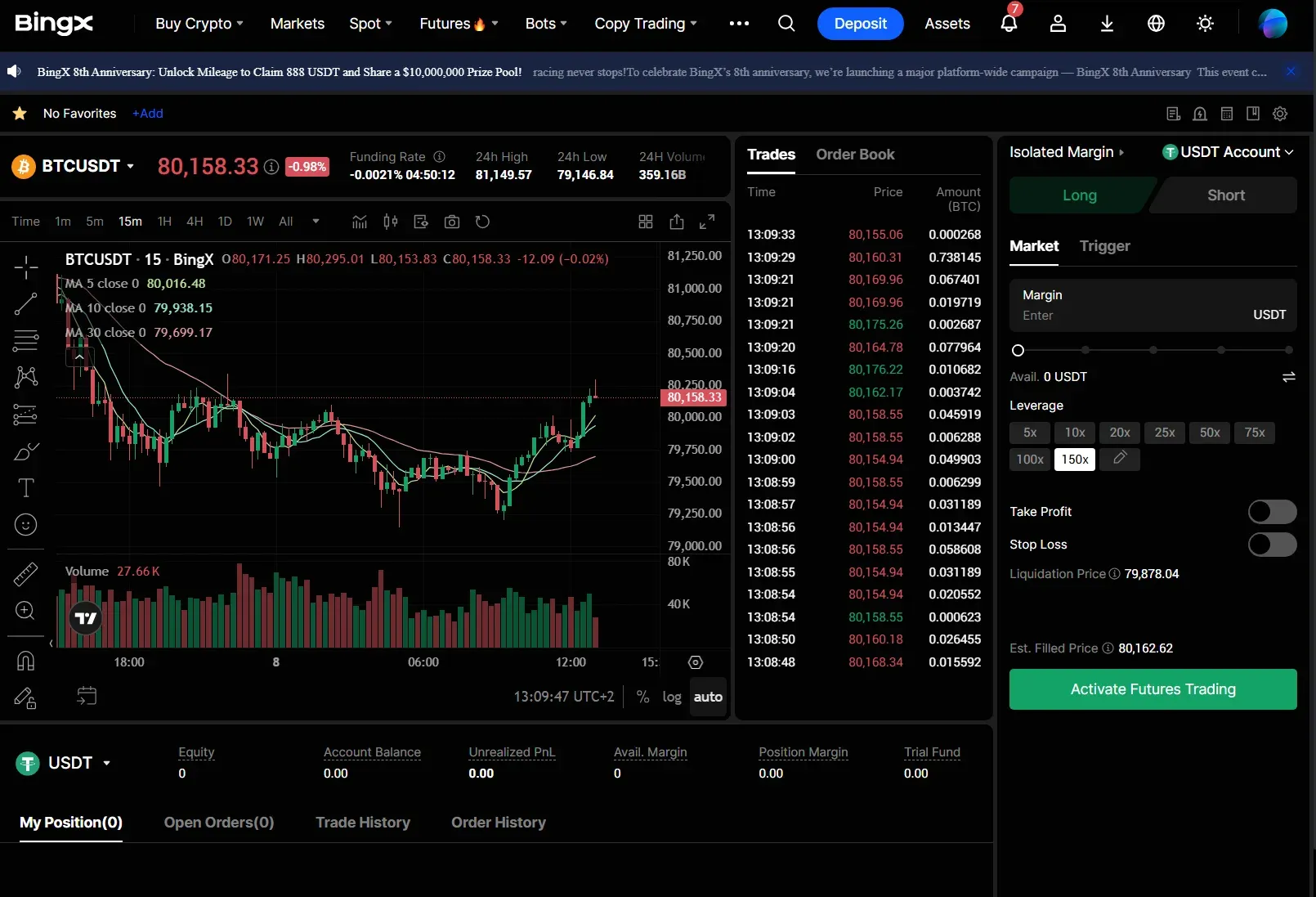Image resolution: width=1316 pixels, height=897 pixels.
Task: Switch to the Order Book tab
Action: (x=855, y=155)
